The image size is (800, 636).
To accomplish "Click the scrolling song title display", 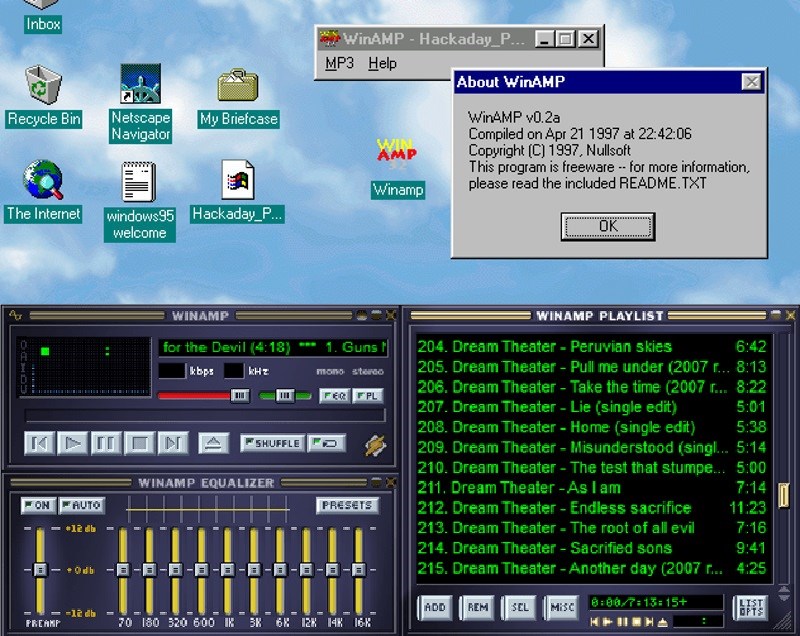I will [273, 348].
